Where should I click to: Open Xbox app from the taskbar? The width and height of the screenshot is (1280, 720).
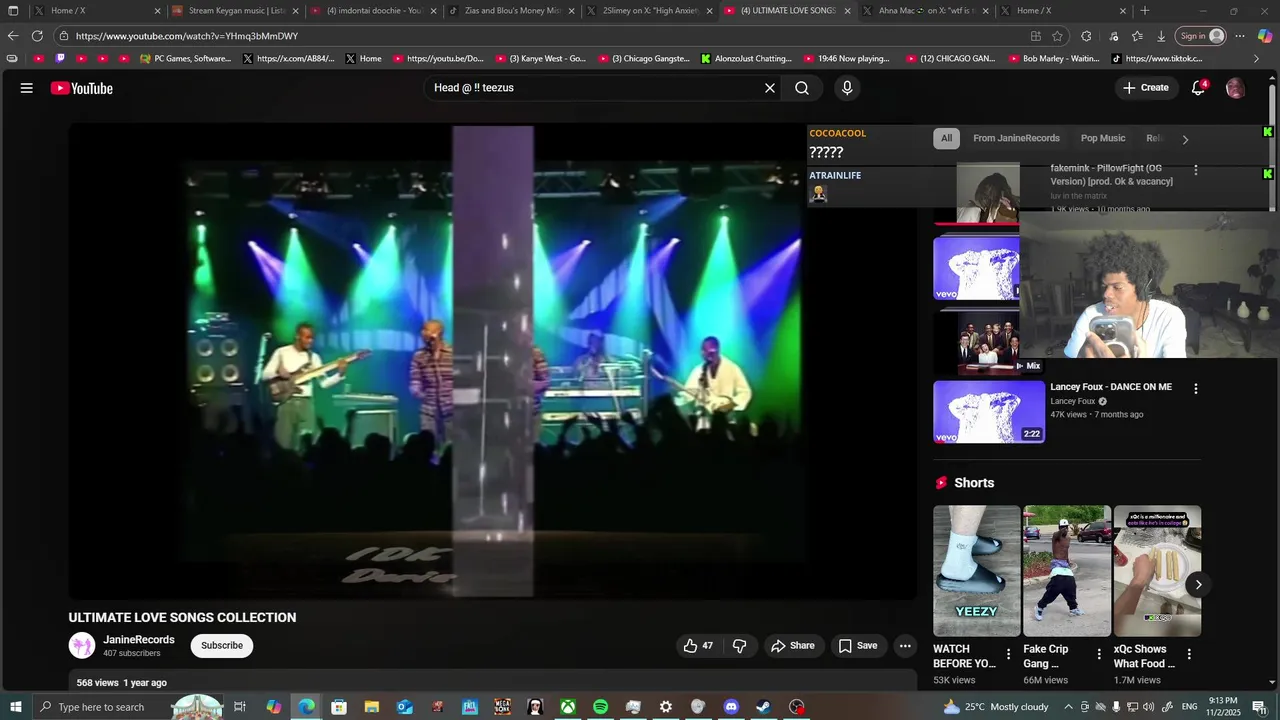(568, 707)
